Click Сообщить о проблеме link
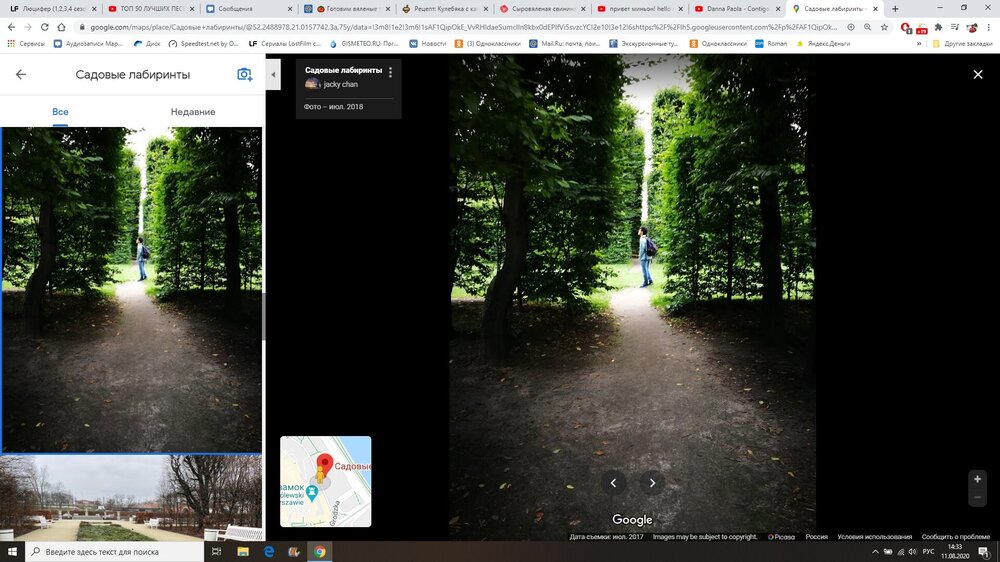Image resolution: width=1000 pixels, height=562 pixels. 956,537
